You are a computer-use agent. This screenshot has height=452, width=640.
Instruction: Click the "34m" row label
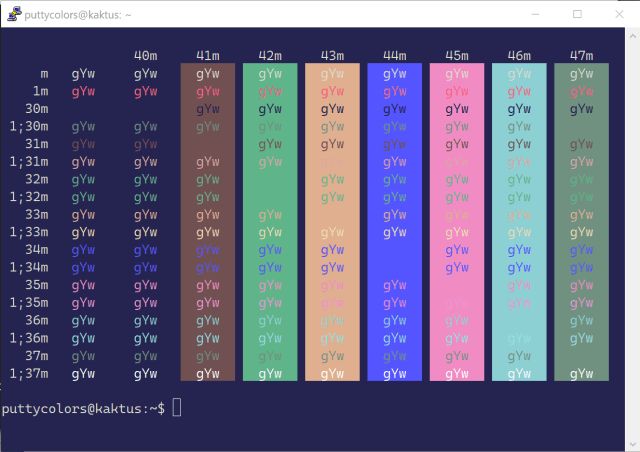pos(36,249)
